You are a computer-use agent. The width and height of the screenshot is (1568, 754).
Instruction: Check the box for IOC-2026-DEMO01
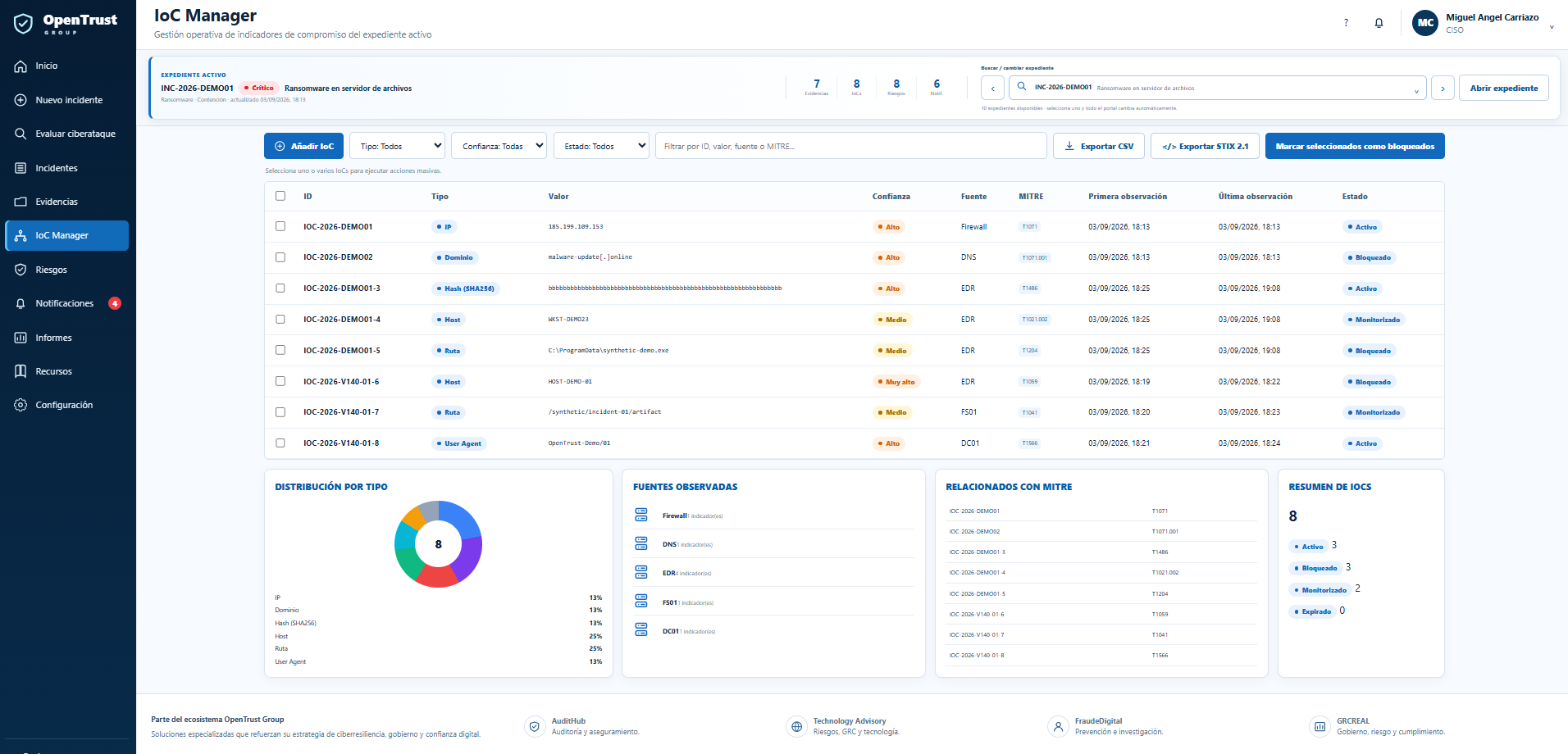pos(280,226)
